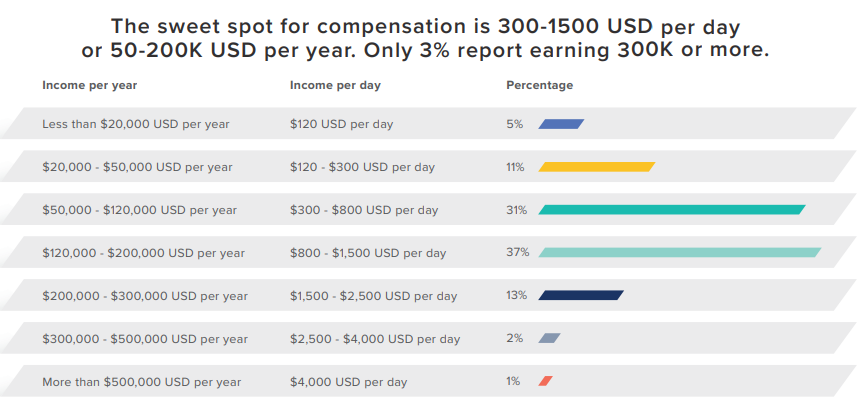Viewport: 861px width, 412px height.
Task: Click '$800 - $1,500 USD per day' cell
Action: [368, 253]
